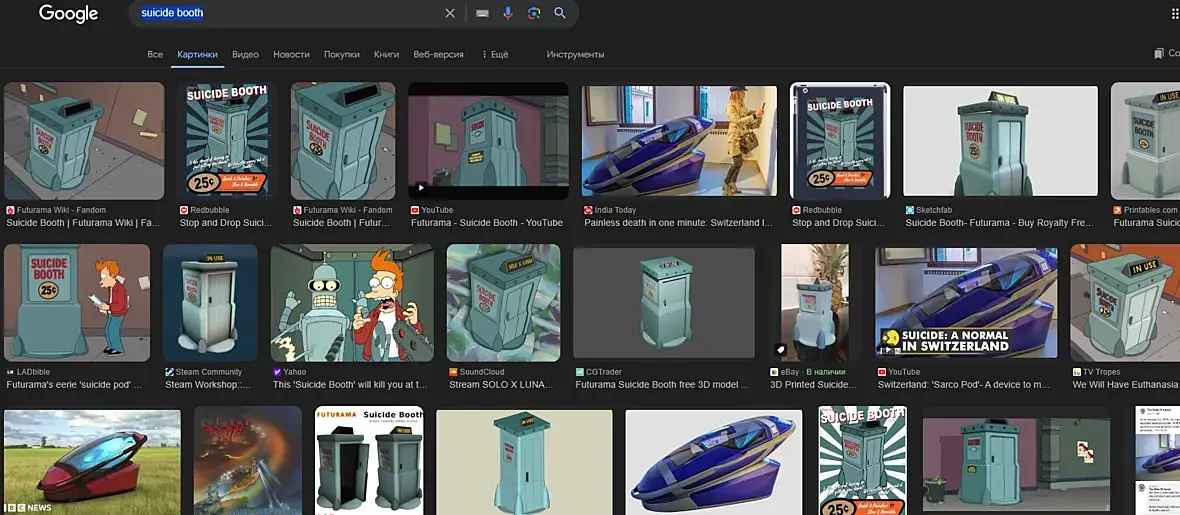Click the play icon on Futurama YouTube thumbnail
The height and width of the screenshot is (515, 1180).
[420, 187]
